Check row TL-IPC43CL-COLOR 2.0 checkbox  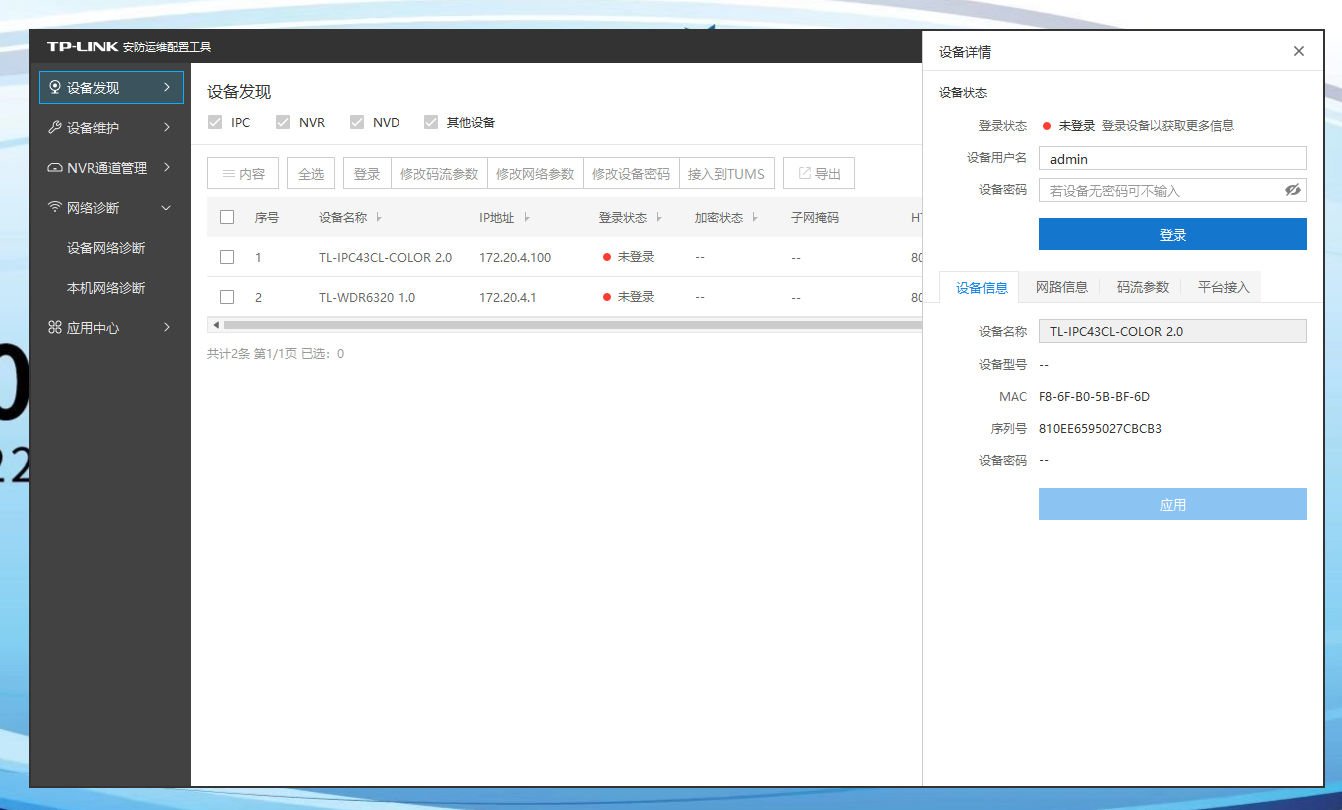coord(227,257)
